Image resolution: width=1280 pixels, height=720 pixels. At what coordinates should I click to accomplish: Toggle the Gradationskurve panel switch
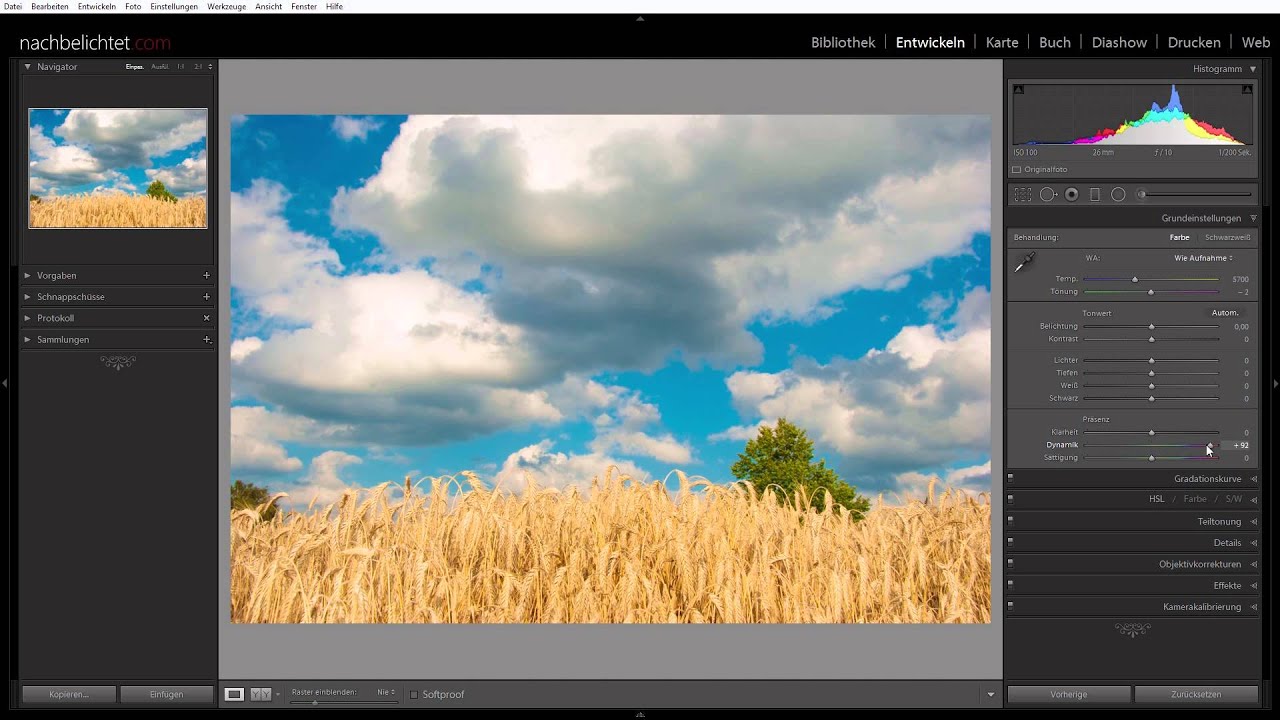point(1011,479)
